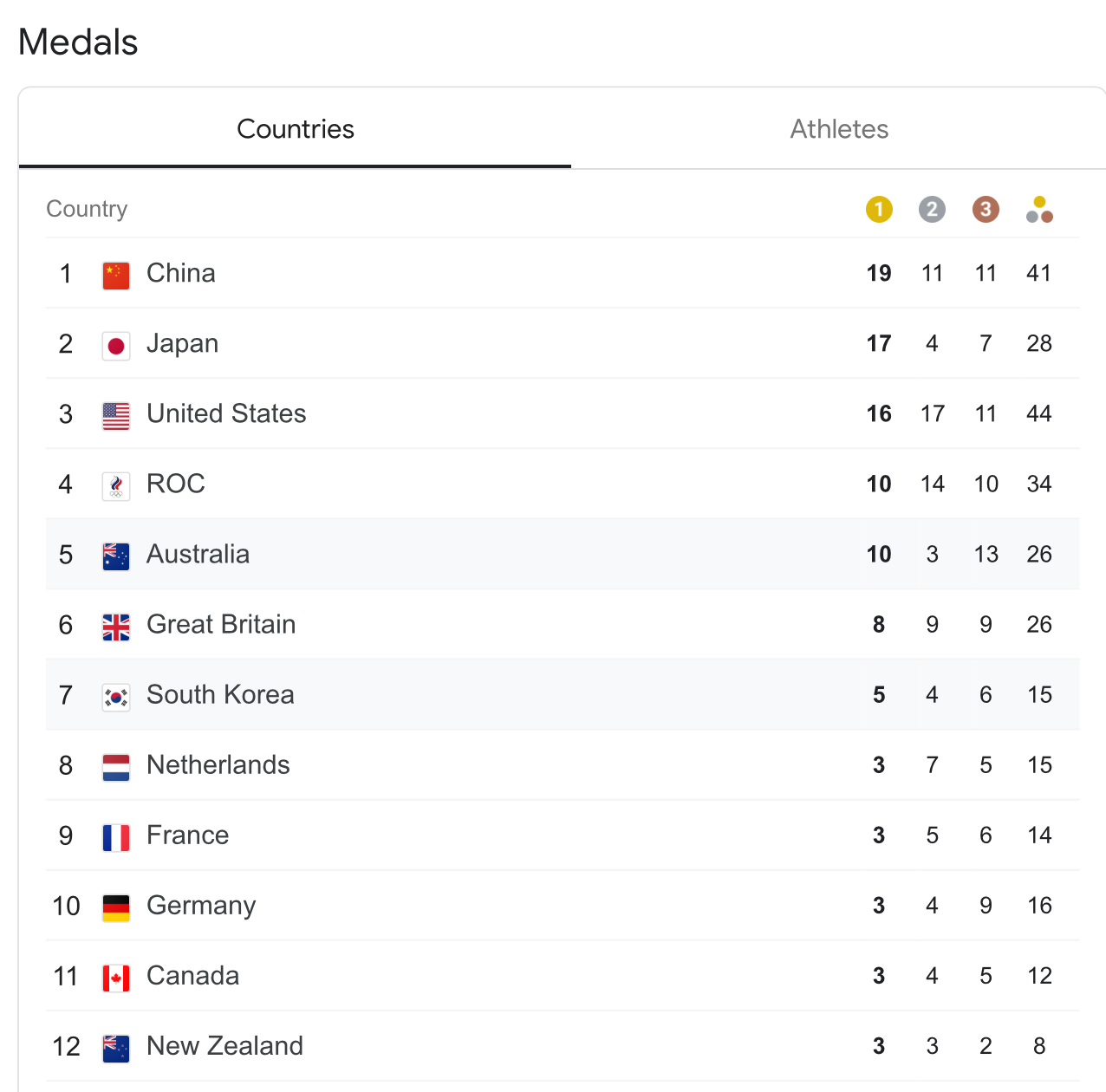Click the bronze medal column icon
The image size is (1106, 1092).
click(x=986, y=209)
